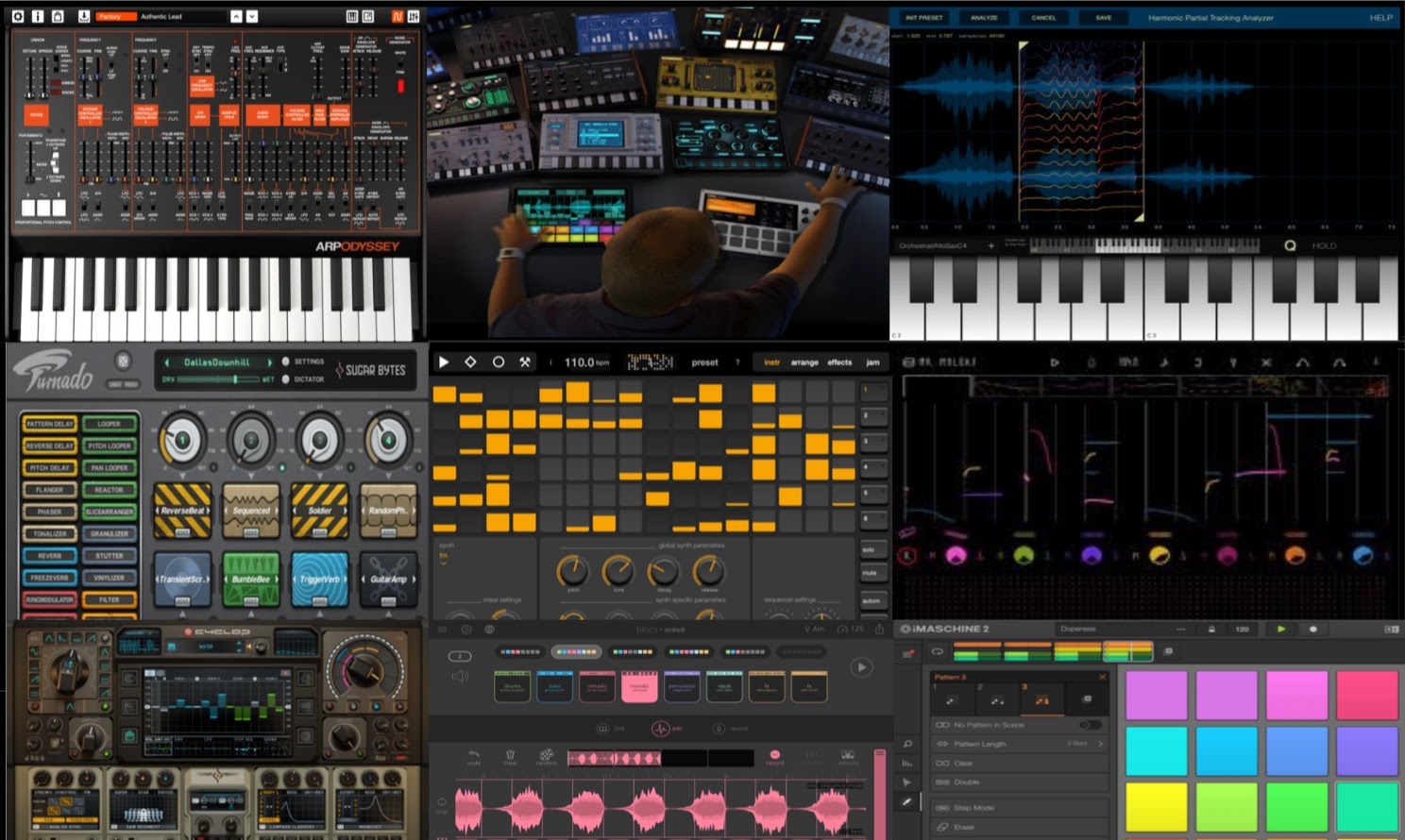The width and height of the screenshot is (1405, 840).
Task: Open the ARP Odyssey settings gear
Action: click(17, 16)
